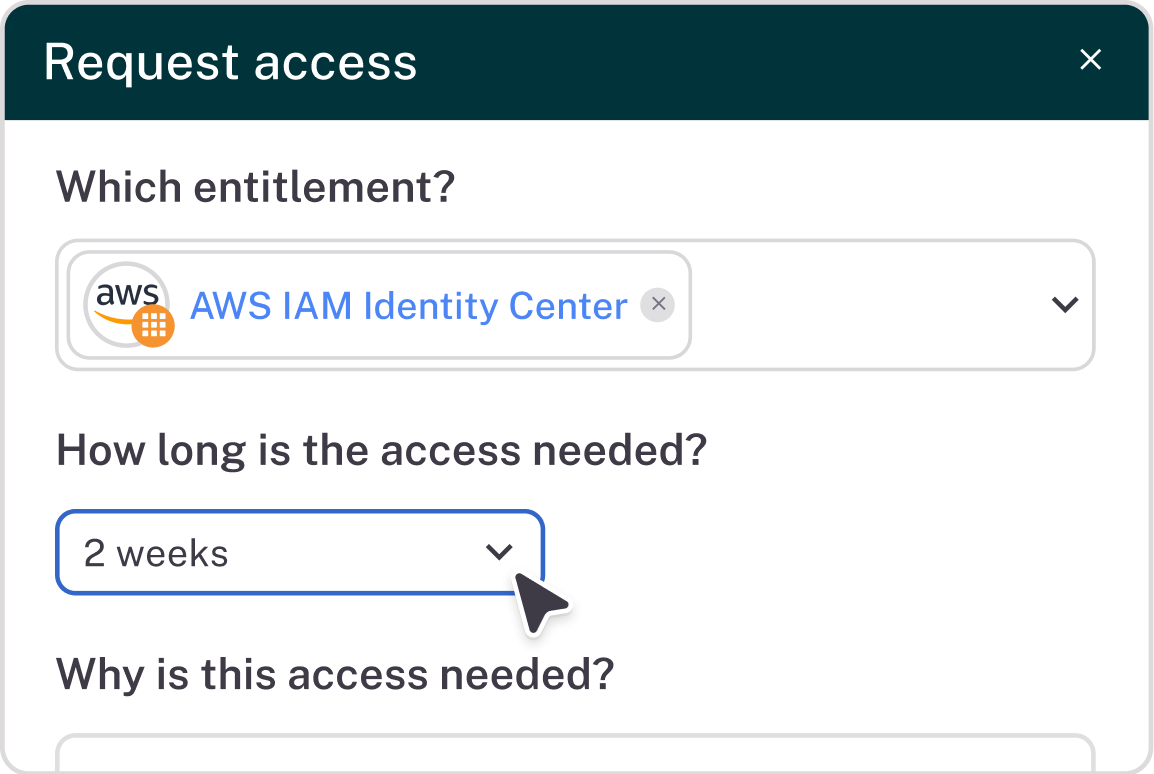Click the AWS IAM Identity Center link text
The image size is (1154, 774).
pos(408,305)
